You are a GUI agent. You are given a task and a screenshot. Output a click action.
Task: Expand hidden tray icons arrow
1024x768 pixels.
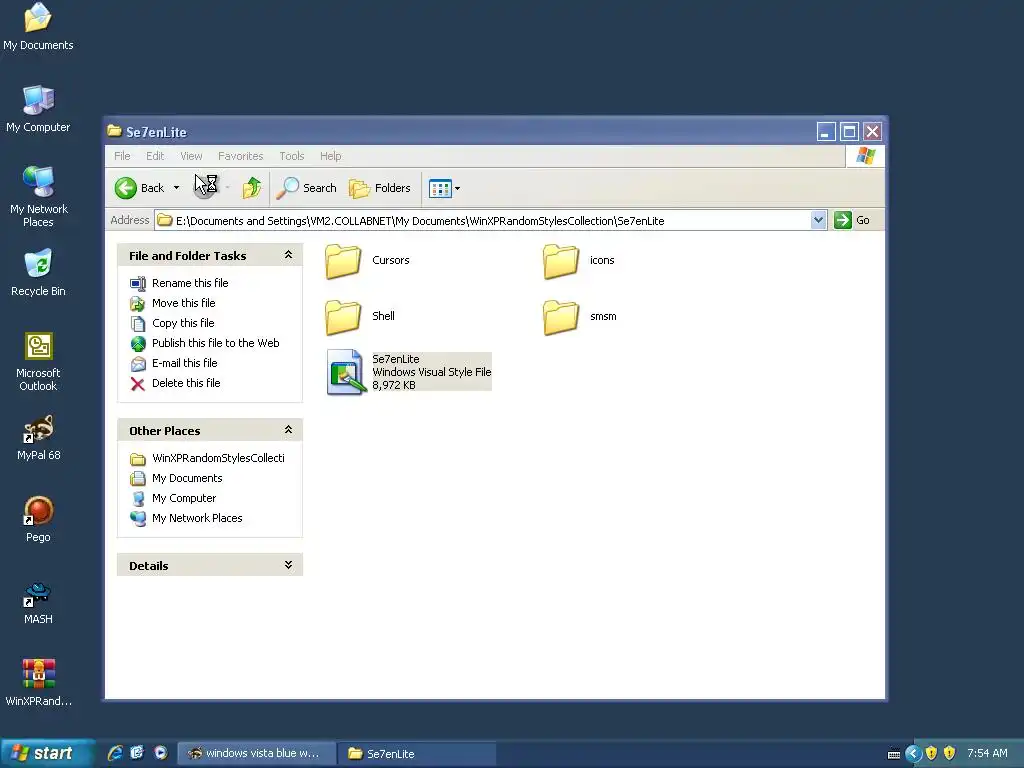[x=913, y=754]
